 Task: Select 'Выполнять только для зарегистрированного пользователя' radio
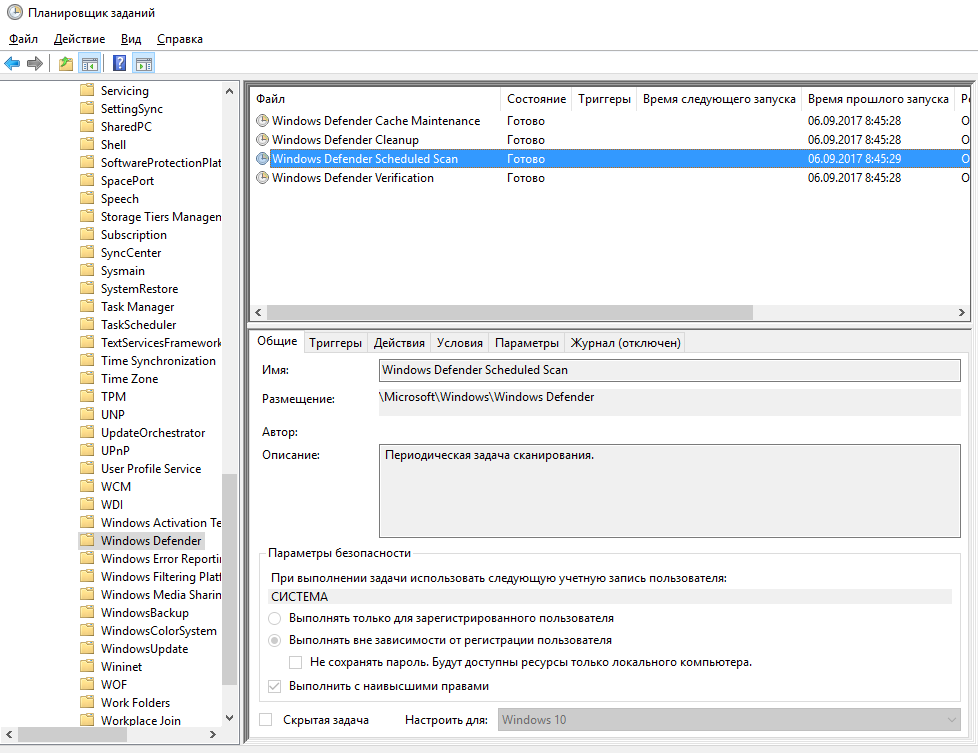275,619
